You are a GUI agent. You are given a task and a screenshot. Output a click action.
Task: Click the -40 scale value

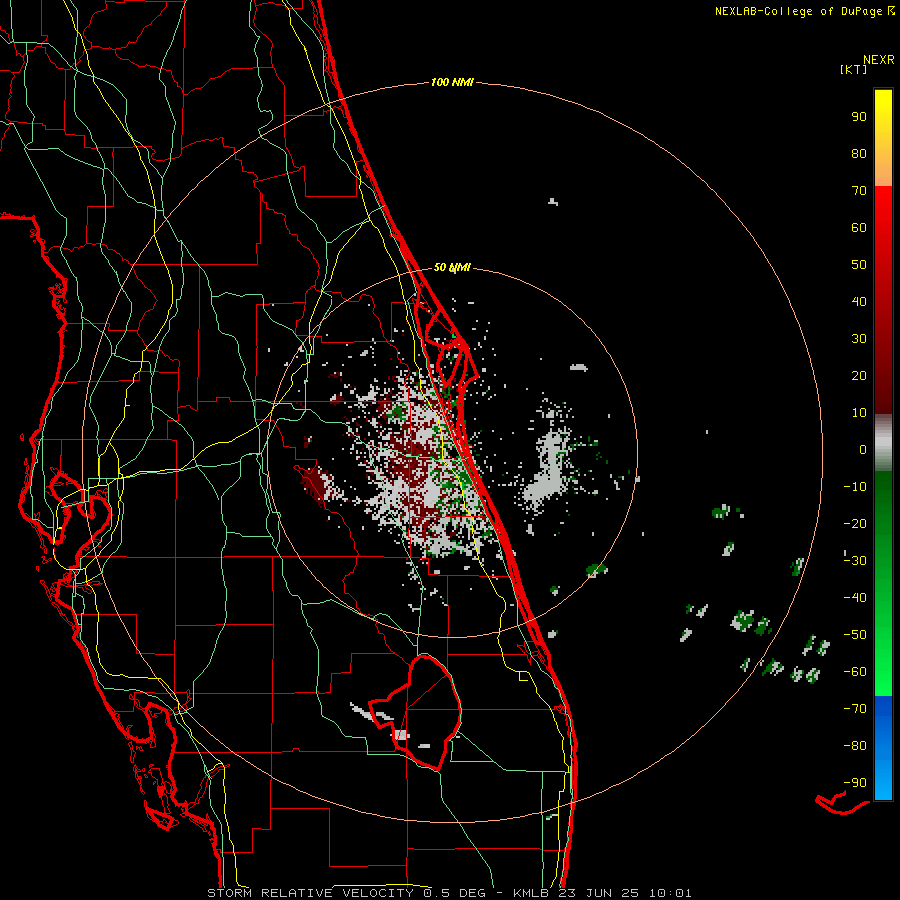tap(855, 598)
